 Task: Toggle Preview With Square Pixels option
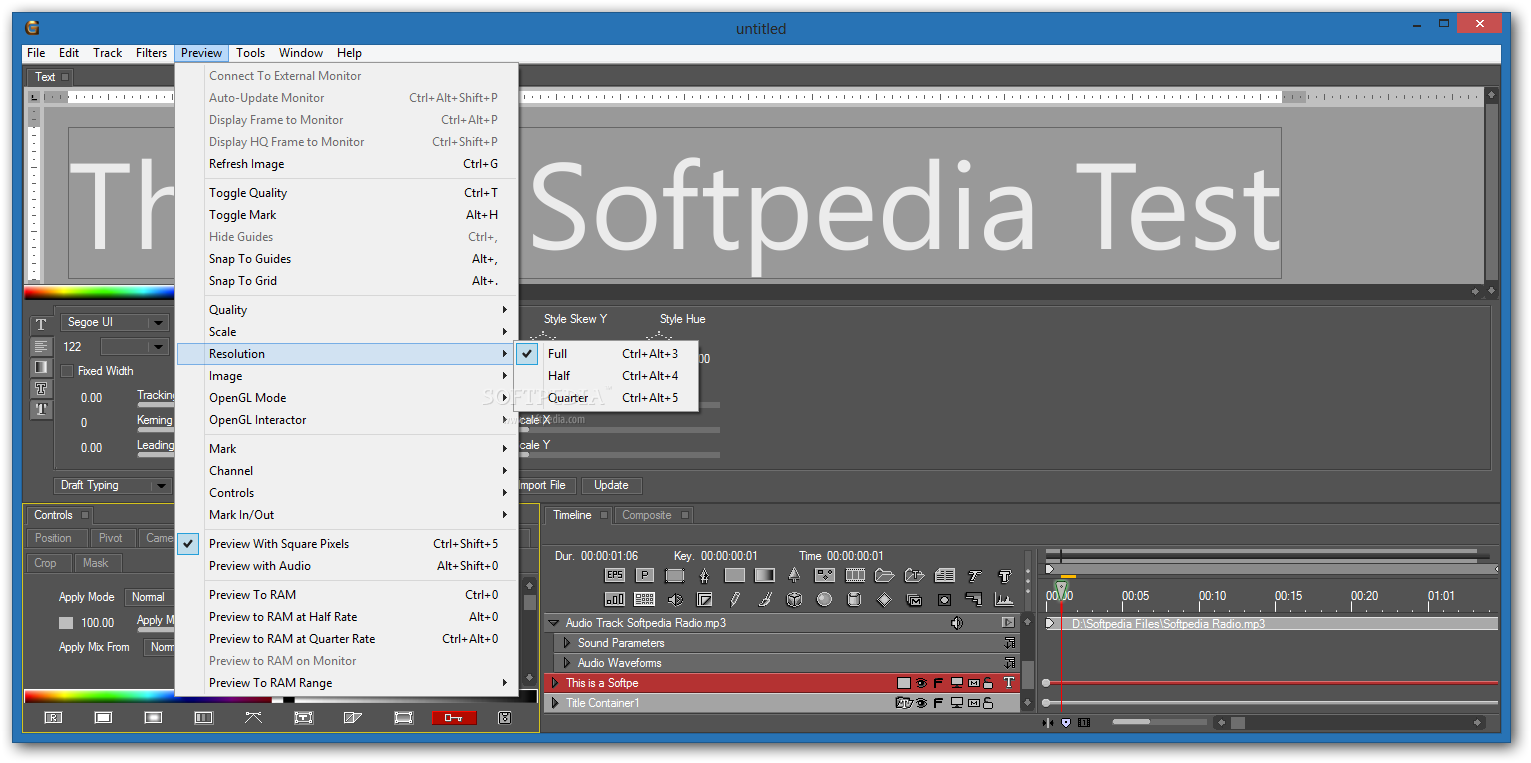[x=347, y=544]
